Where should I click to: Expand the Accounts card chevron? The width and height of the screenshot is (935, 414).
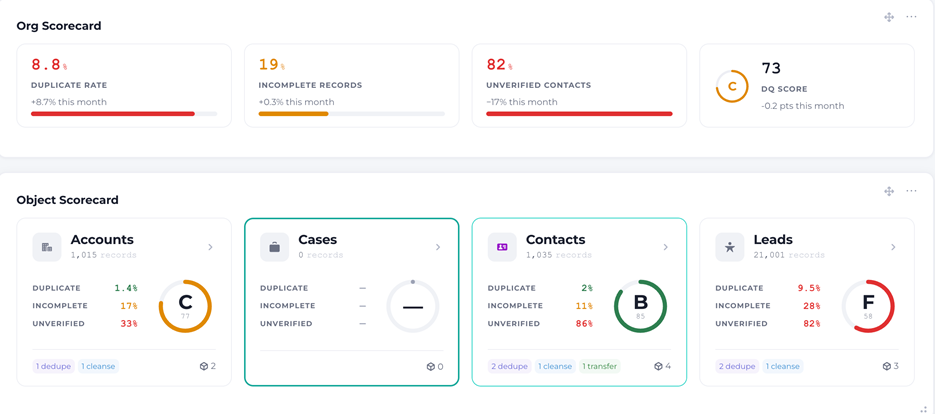coord(210,247)
